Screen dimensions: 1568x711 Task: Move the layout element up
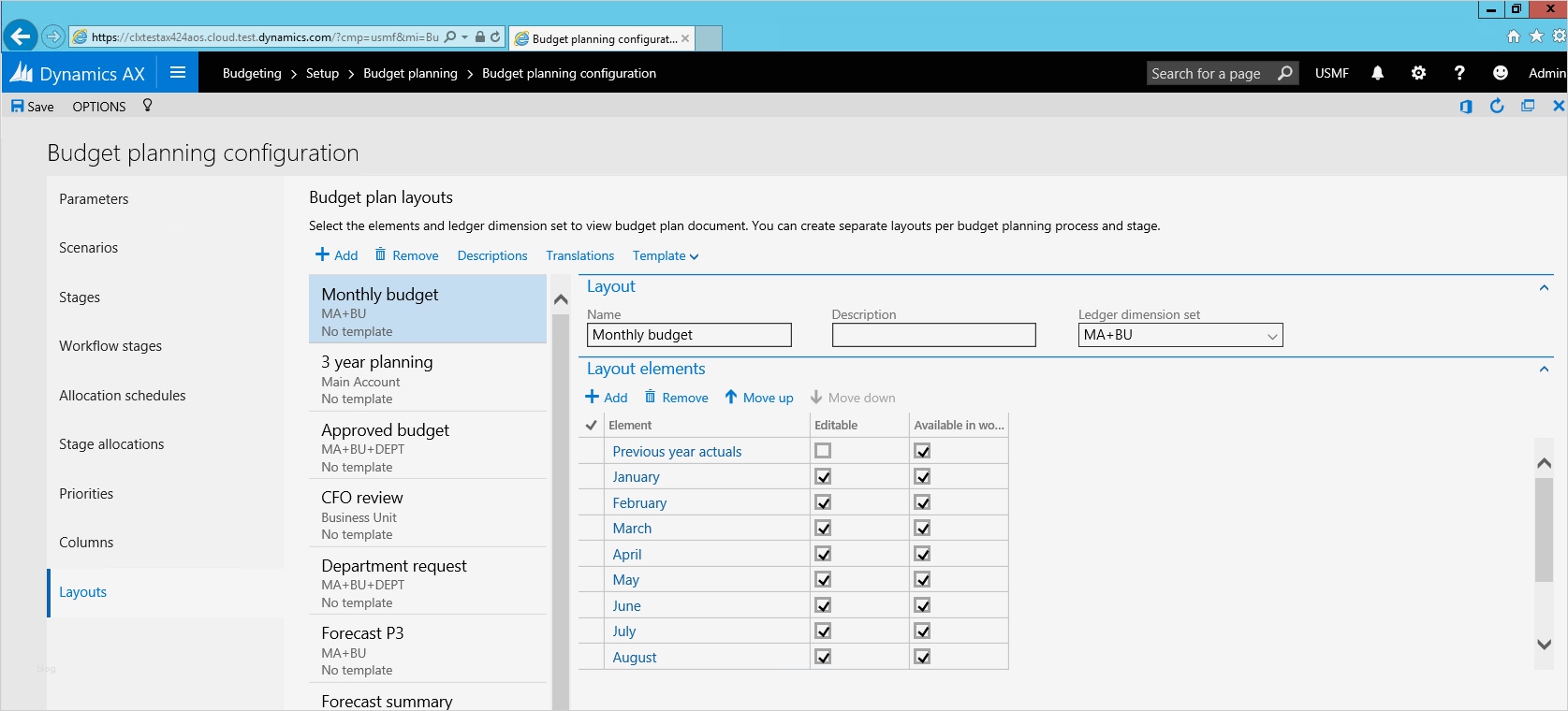pyautogui.click(x=759, y=398)
